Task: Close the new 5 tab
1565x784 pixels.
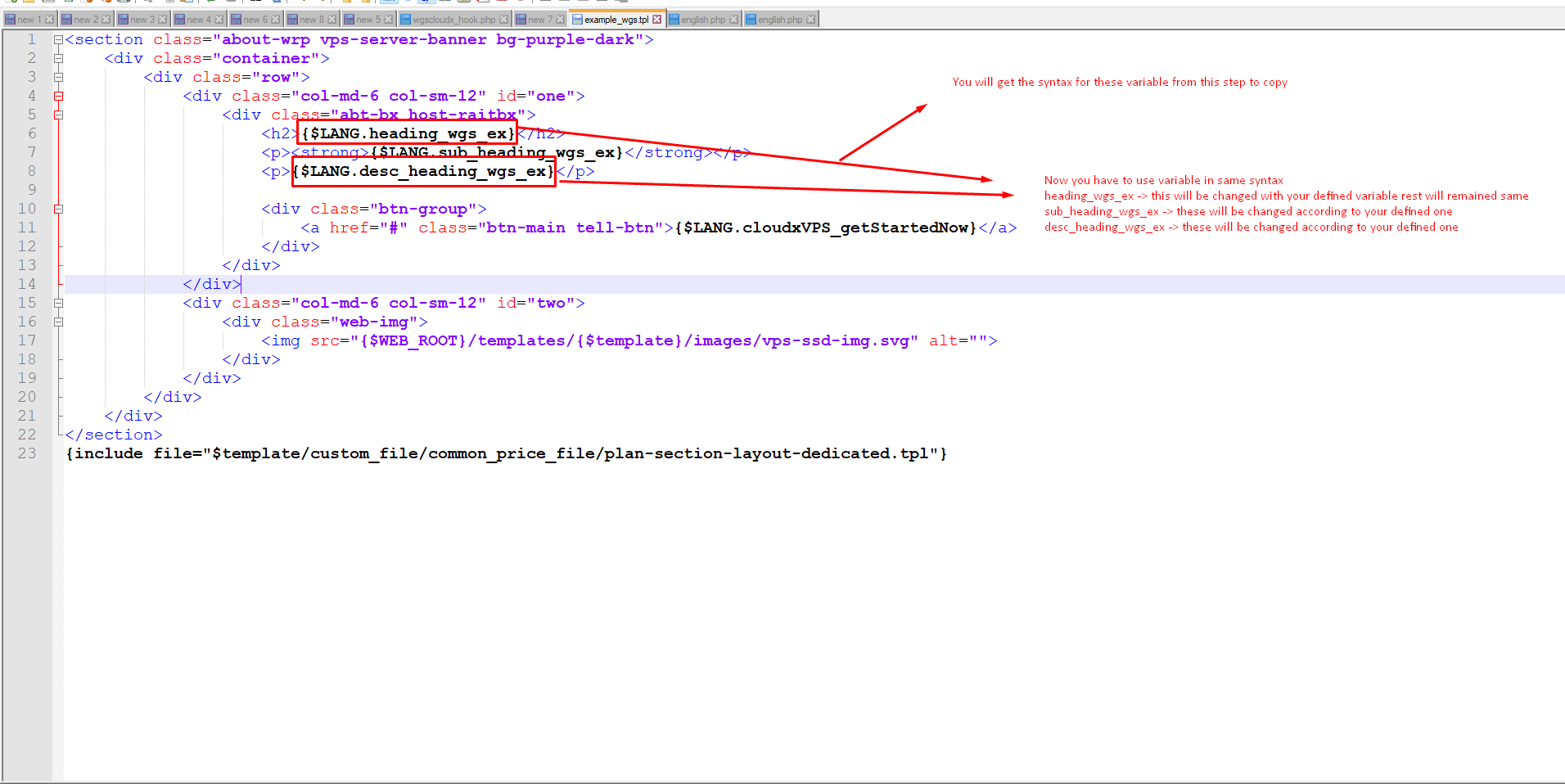Action: pyautogui.click(x=388, y=20)
